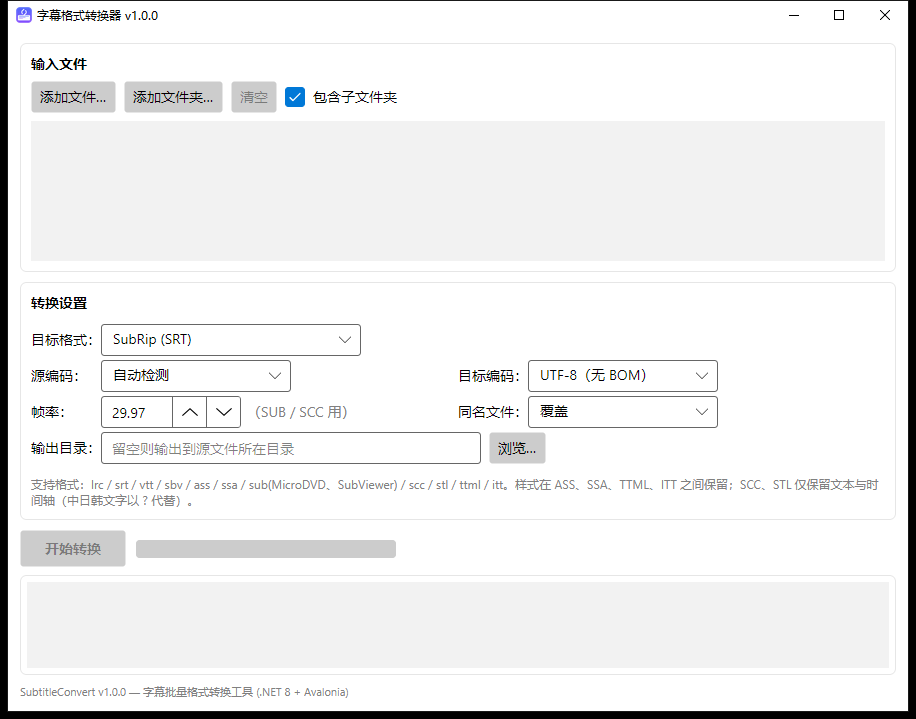This screenshot has width=916, height=719.
Task: Click the 帧率 29.97 input field
Action: click(x=137, y=412)
